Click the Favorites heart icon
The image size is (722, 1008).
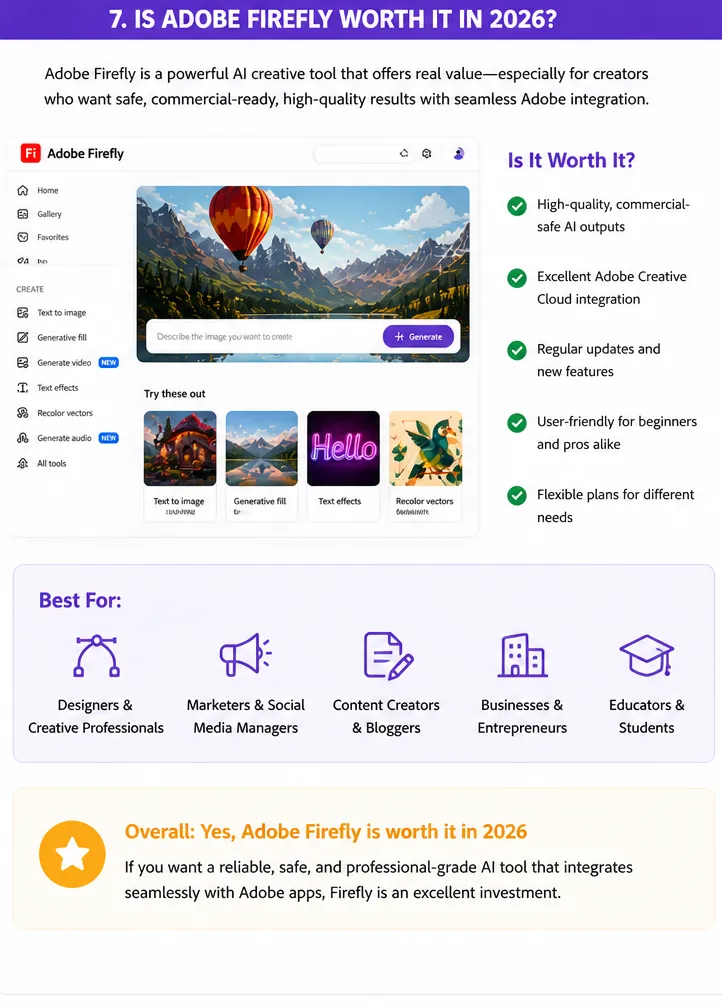23,237
